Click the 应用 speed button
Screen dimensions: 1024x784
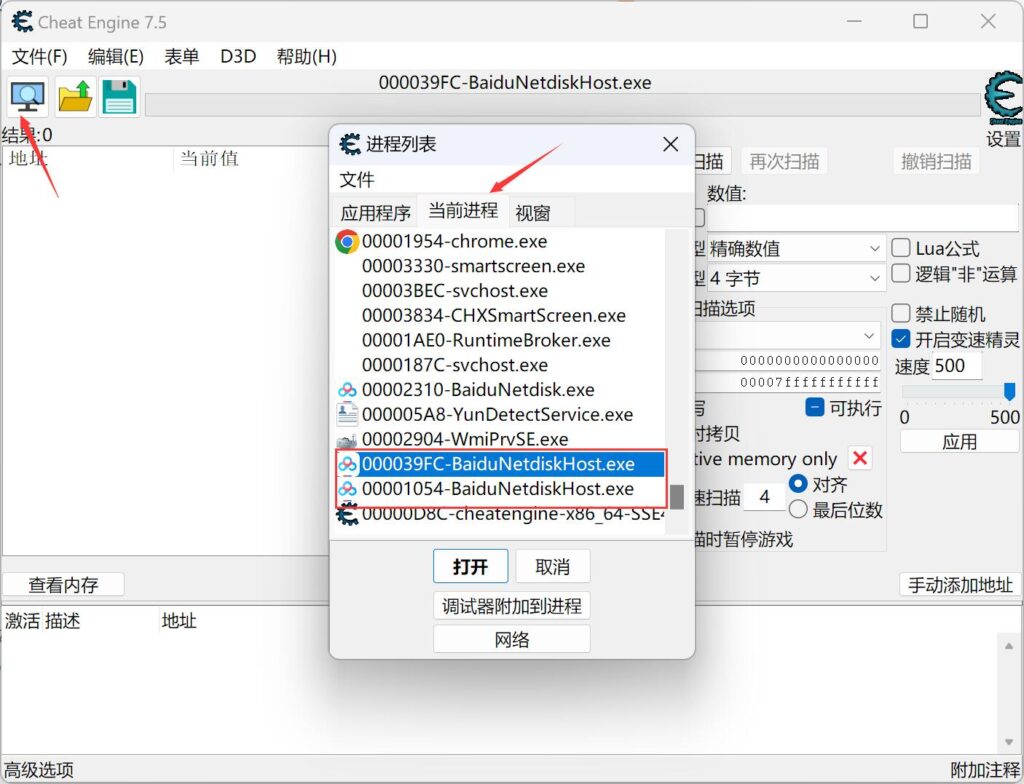tap(959, 442)
